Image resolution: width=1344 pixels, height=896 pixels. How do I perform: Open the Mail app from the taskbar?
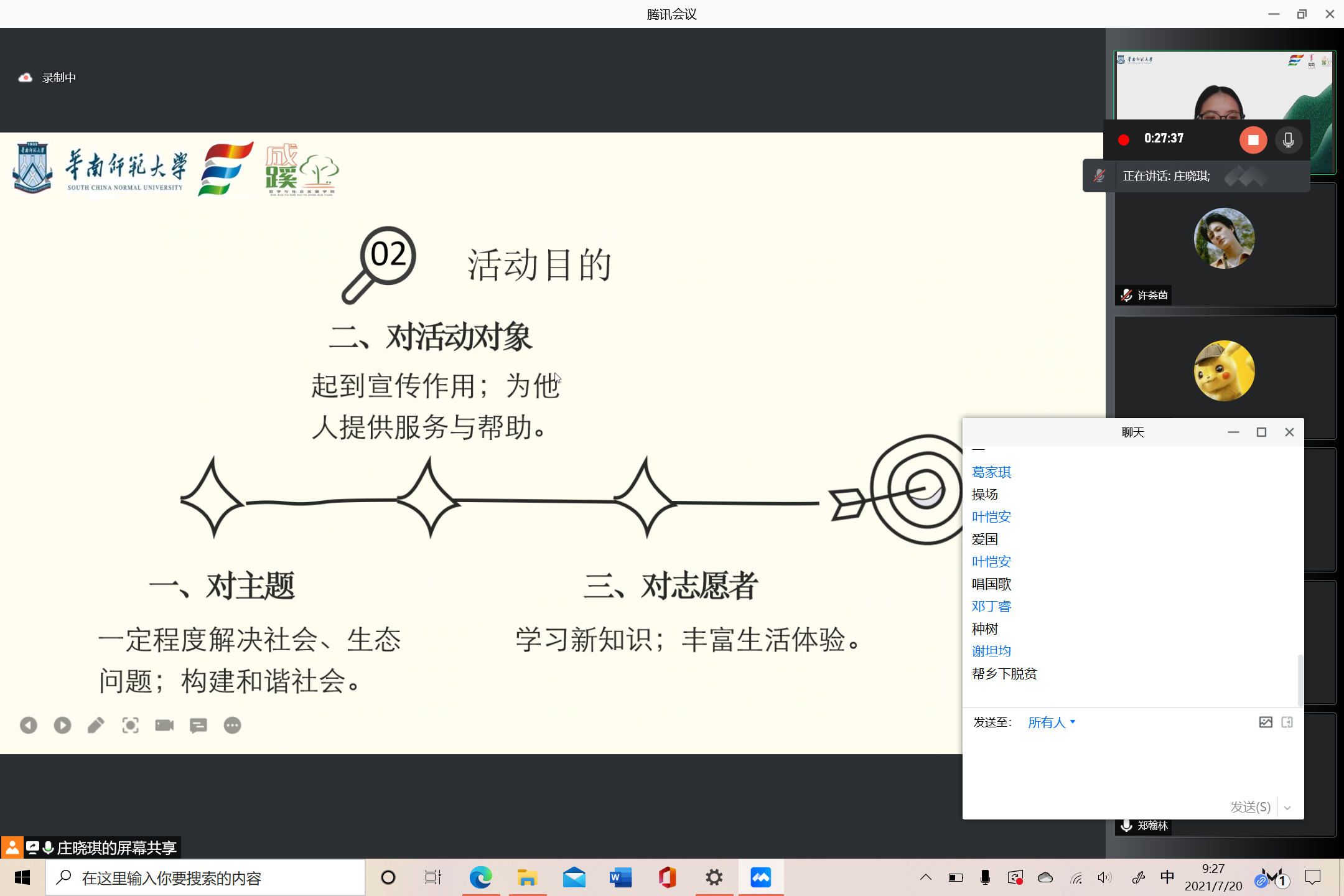pyautogui.click(x=574, y=878)
